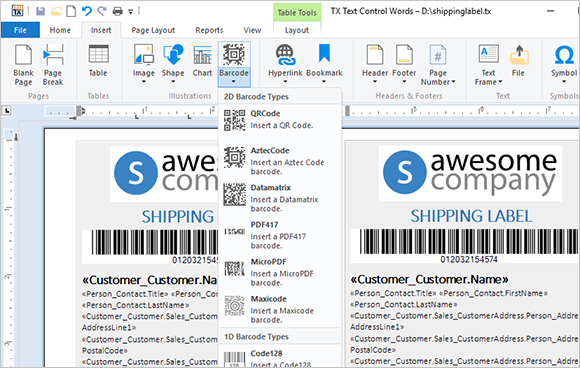Expand the Footer dropdown arrow

404,81
